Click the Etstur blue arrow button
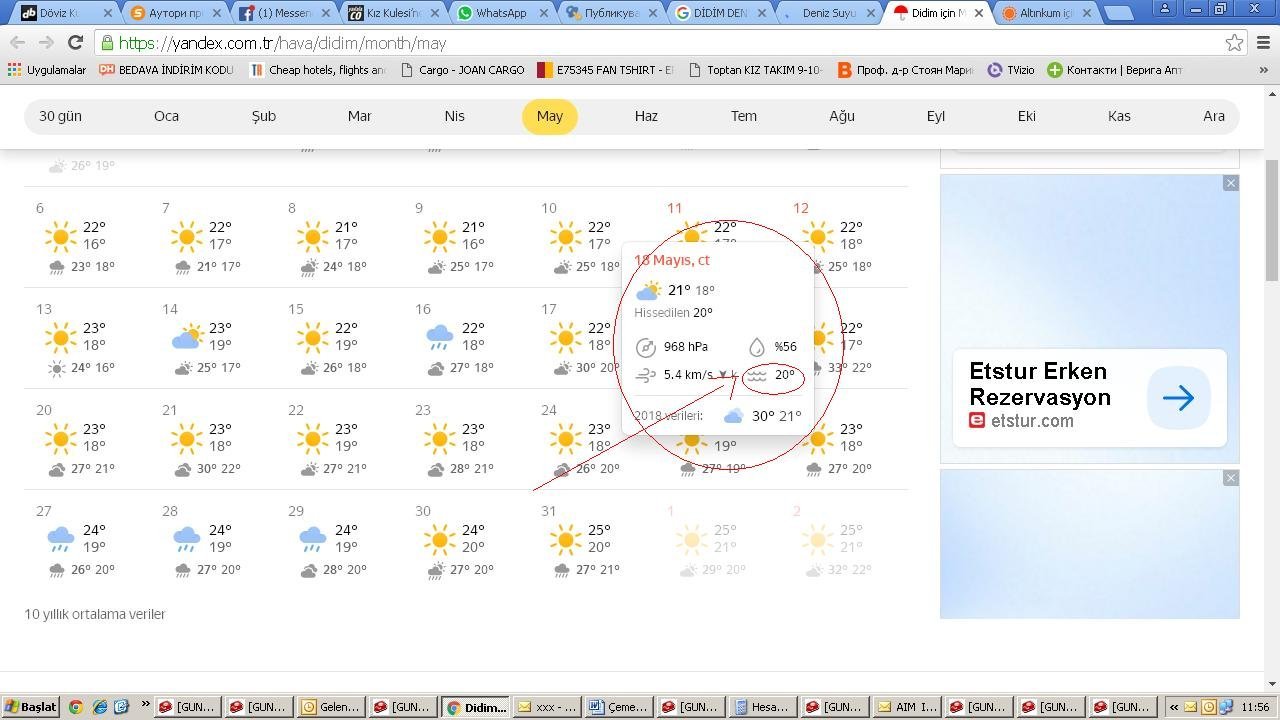The image size is (1280, 720). (x=1178, y=398)
